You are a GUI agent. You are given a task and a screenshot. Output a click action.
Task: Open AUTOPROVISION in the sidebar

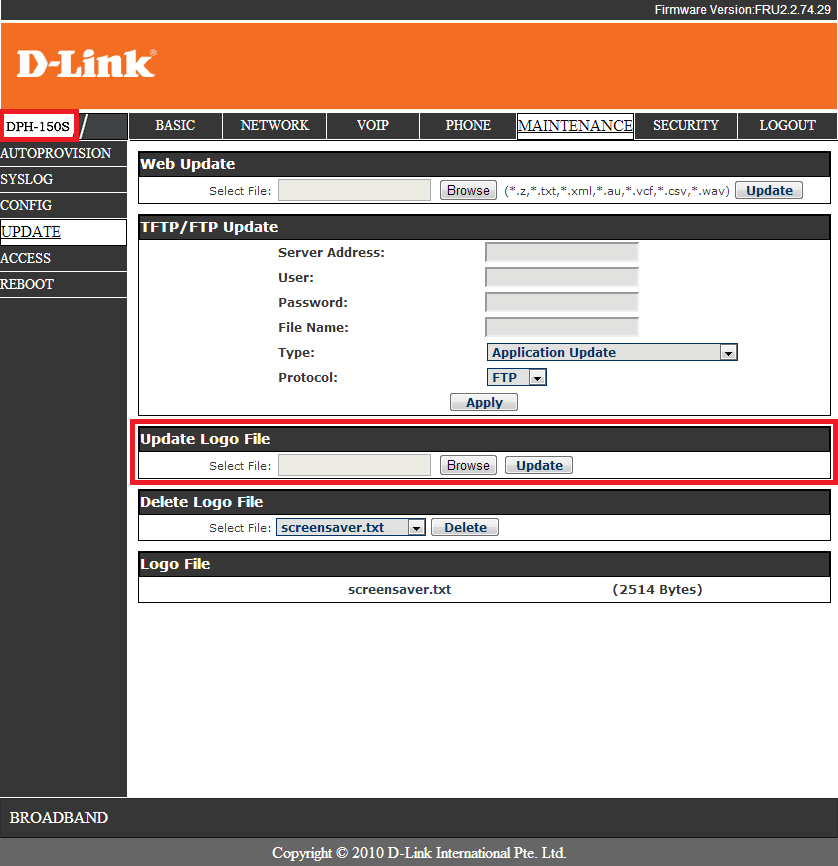point(56,154)
